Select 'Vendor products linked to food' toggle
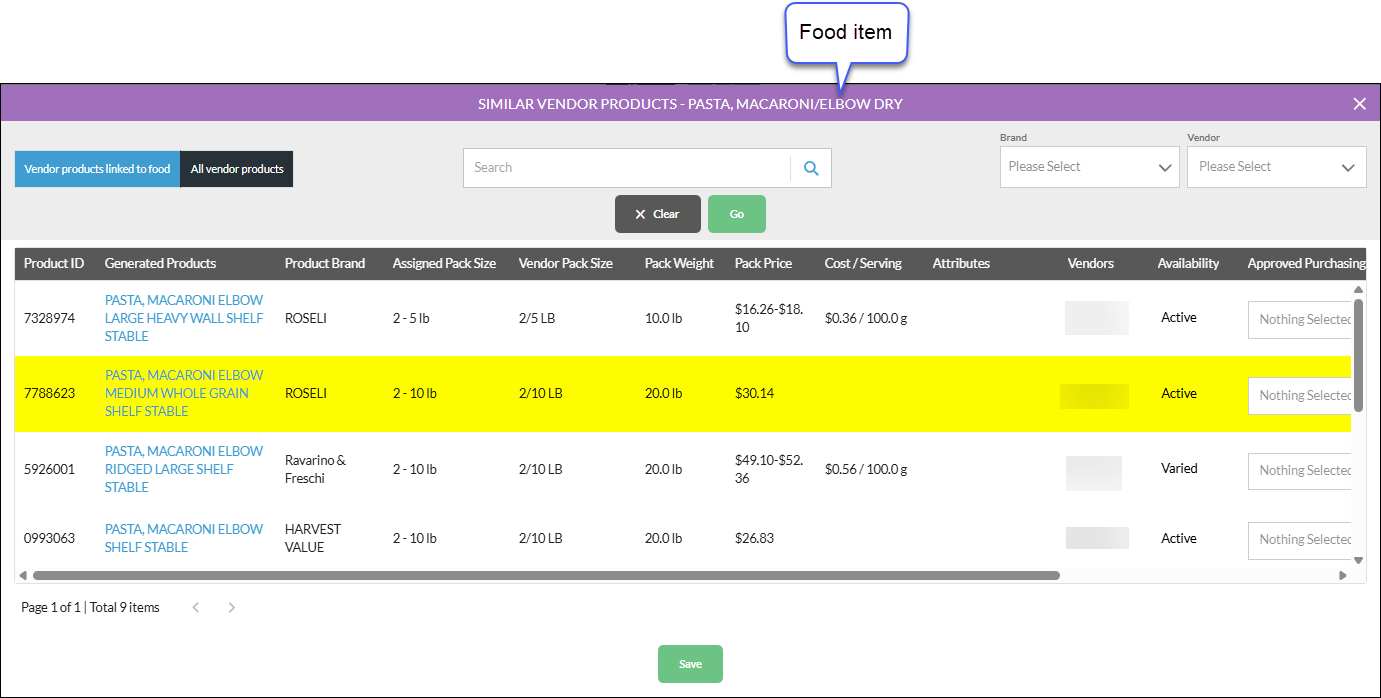 point(97,169)
